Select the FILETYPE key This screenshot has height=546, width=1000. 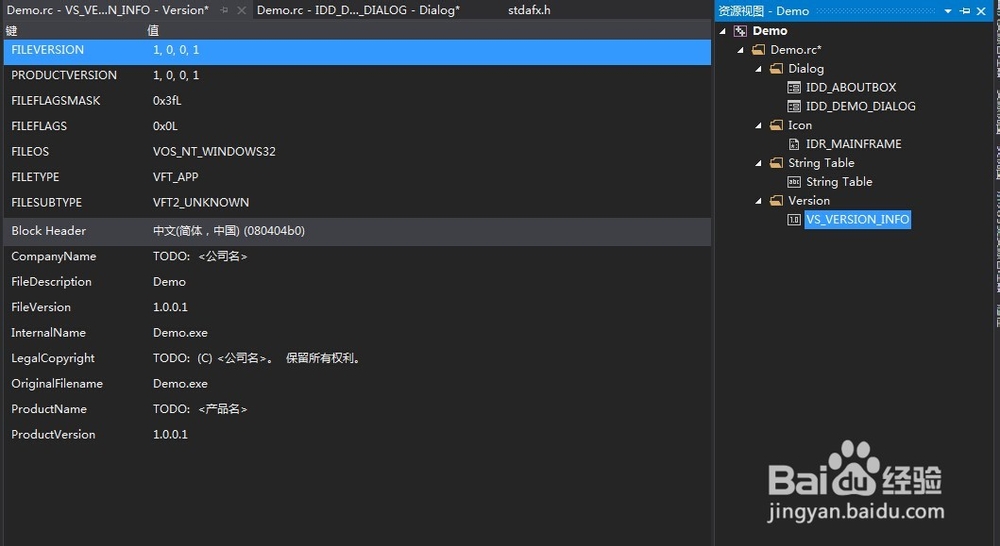point(35,177)
